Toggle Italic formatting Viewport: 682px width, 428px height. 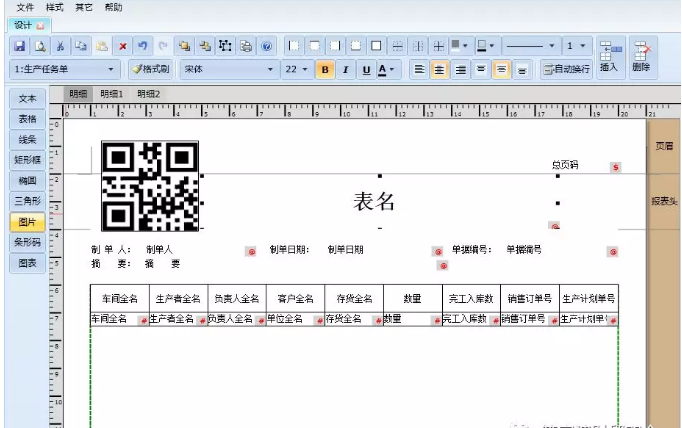point(346,70)
